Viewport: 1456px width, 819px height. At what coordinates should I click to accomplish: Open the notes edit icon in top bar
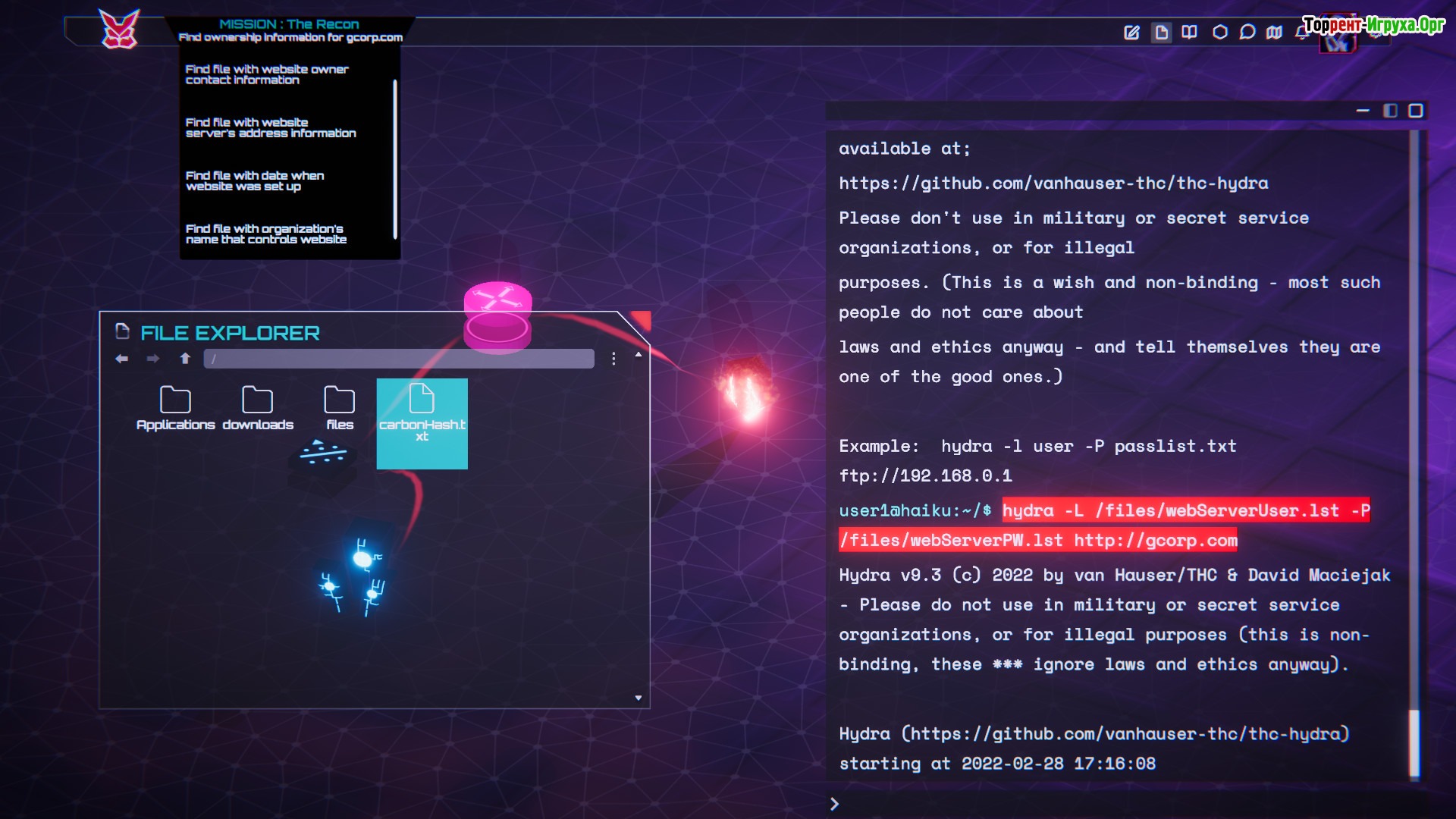click(x=1131, y=33)
